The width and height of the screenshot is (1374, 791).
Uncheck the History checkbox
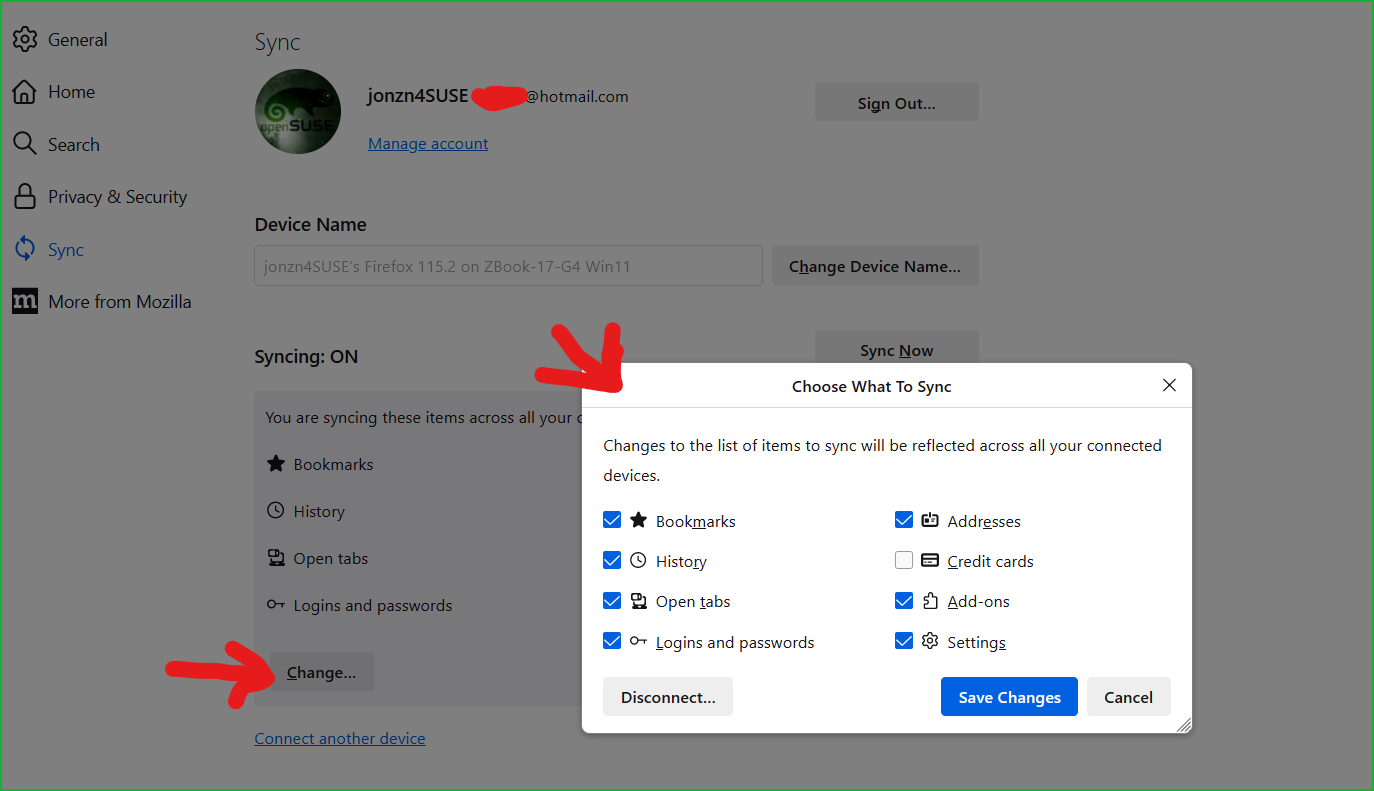tap(612, 561)
